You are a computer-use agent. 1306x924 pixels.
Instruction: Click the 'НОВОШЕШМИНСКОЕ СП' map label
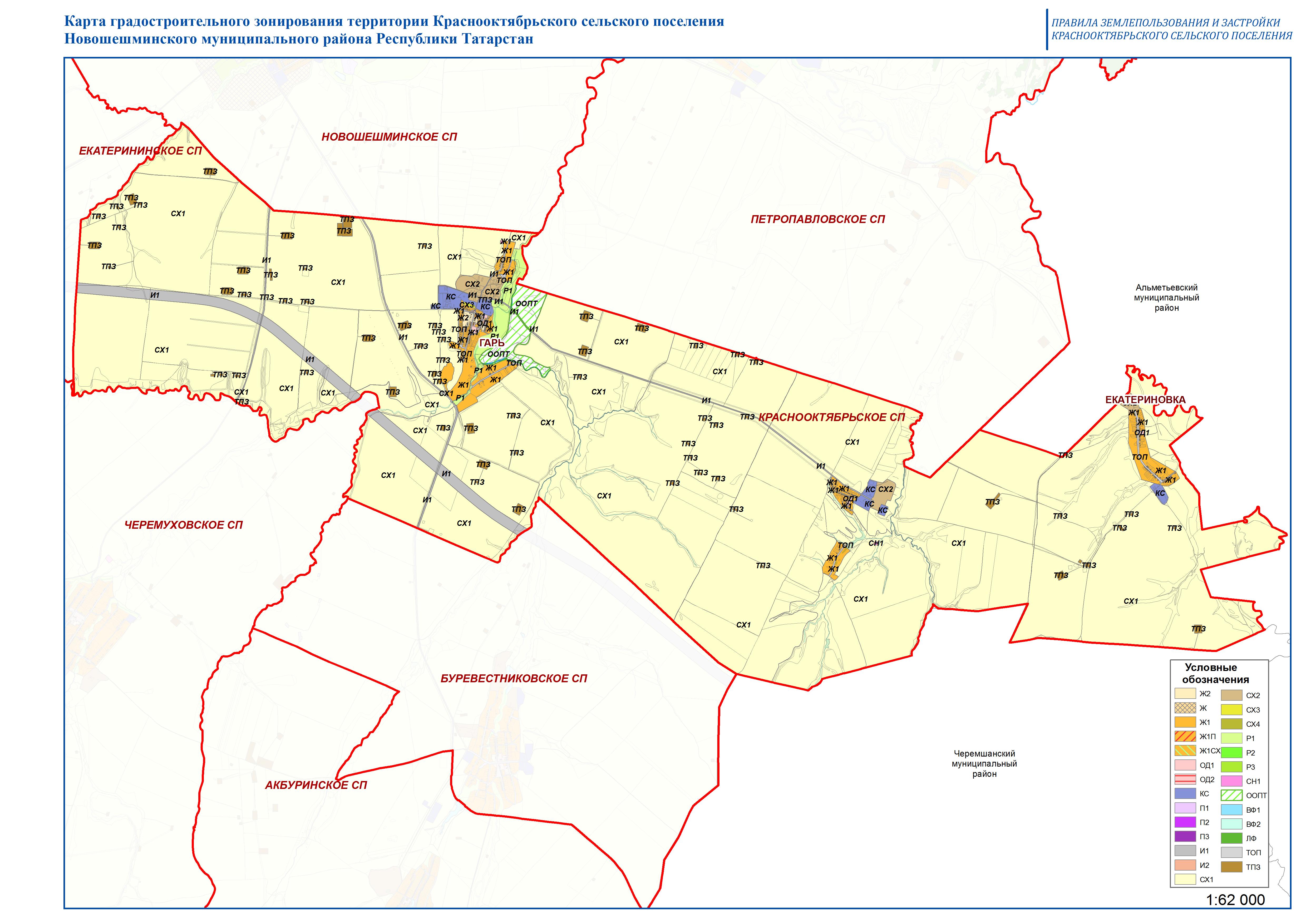pos(389,137)
